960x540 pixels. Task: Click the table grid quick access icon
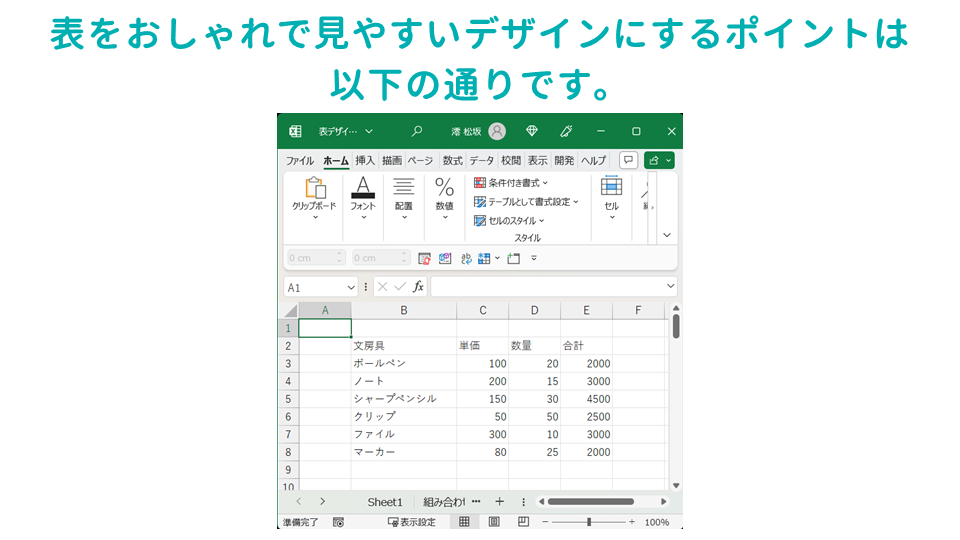[484, 258]
